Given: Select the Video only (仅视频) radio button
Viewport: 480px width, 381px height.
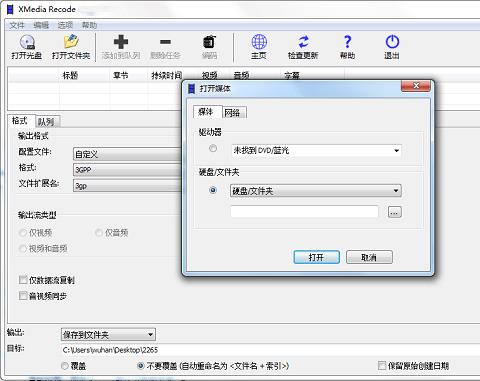Looking at the screenshot, I should (23, 233).
